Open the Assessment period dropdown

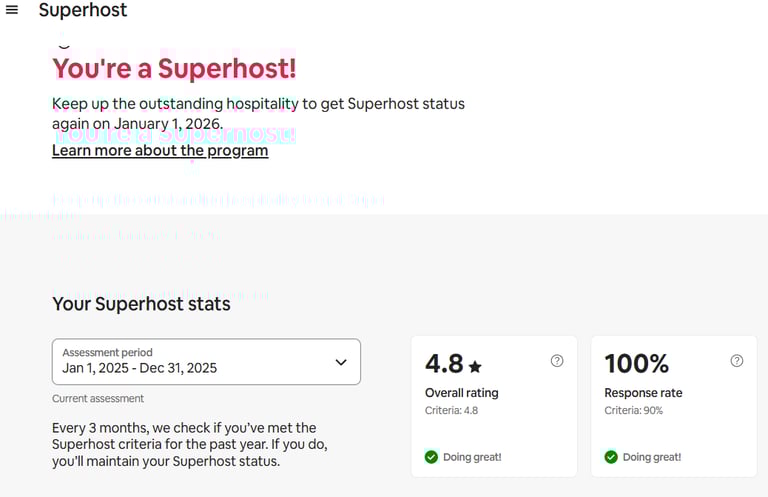point(206,362)
